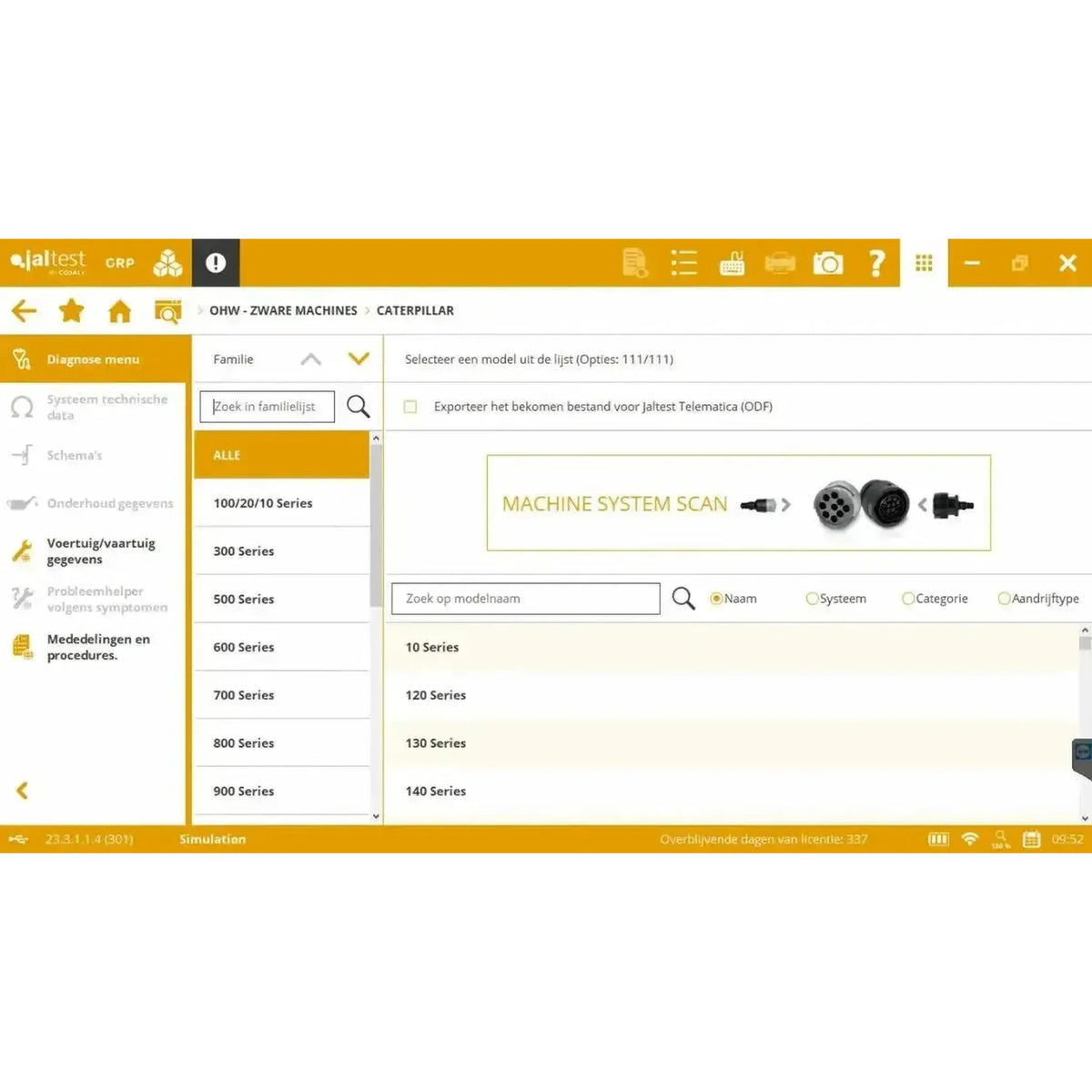Open the vehicle search window icon
Viewport: 1092px width, 1092px height.
coord(167,311)
